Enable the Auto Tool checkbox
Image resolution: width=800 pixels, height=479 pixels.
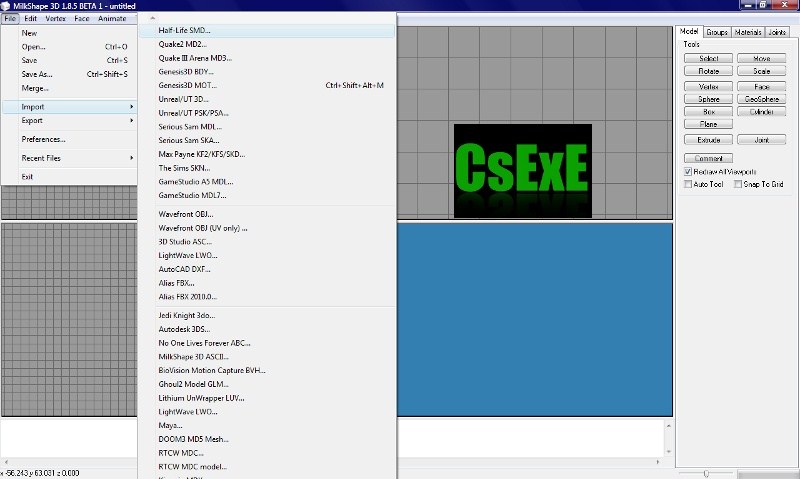688,184
